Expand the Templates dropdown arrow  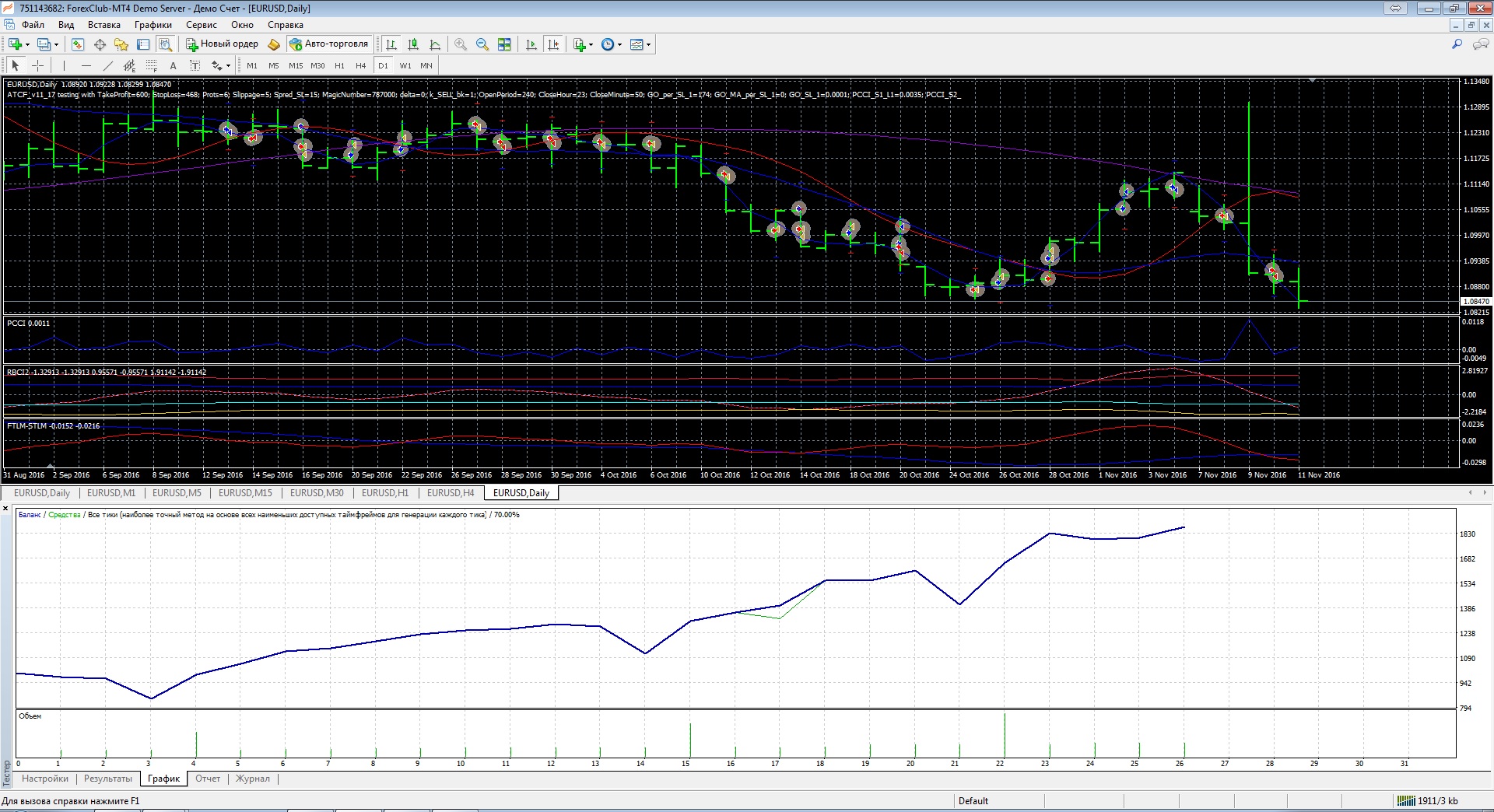tap(648, 44)
